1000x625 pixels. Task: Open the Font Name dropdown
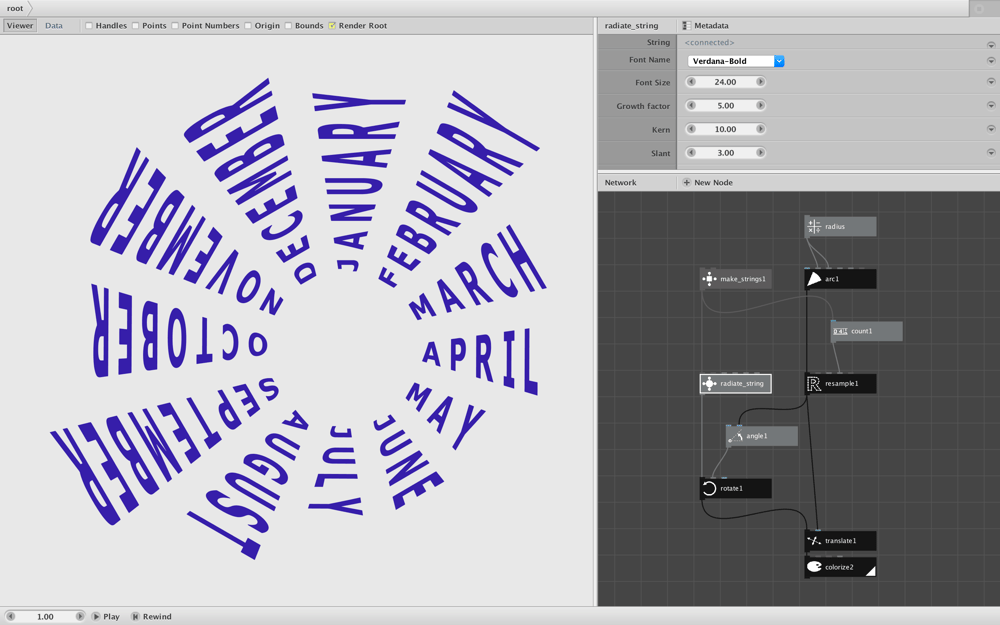779,61
